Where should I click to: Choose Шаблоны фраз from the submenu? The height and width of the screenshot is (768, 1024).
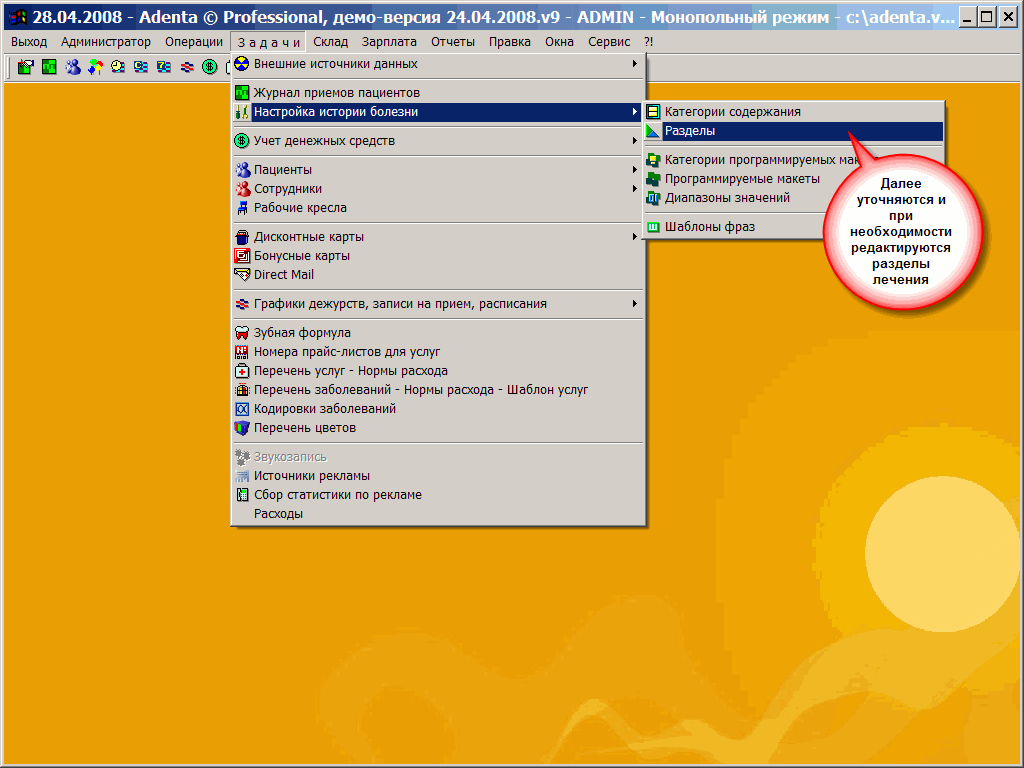709,227
